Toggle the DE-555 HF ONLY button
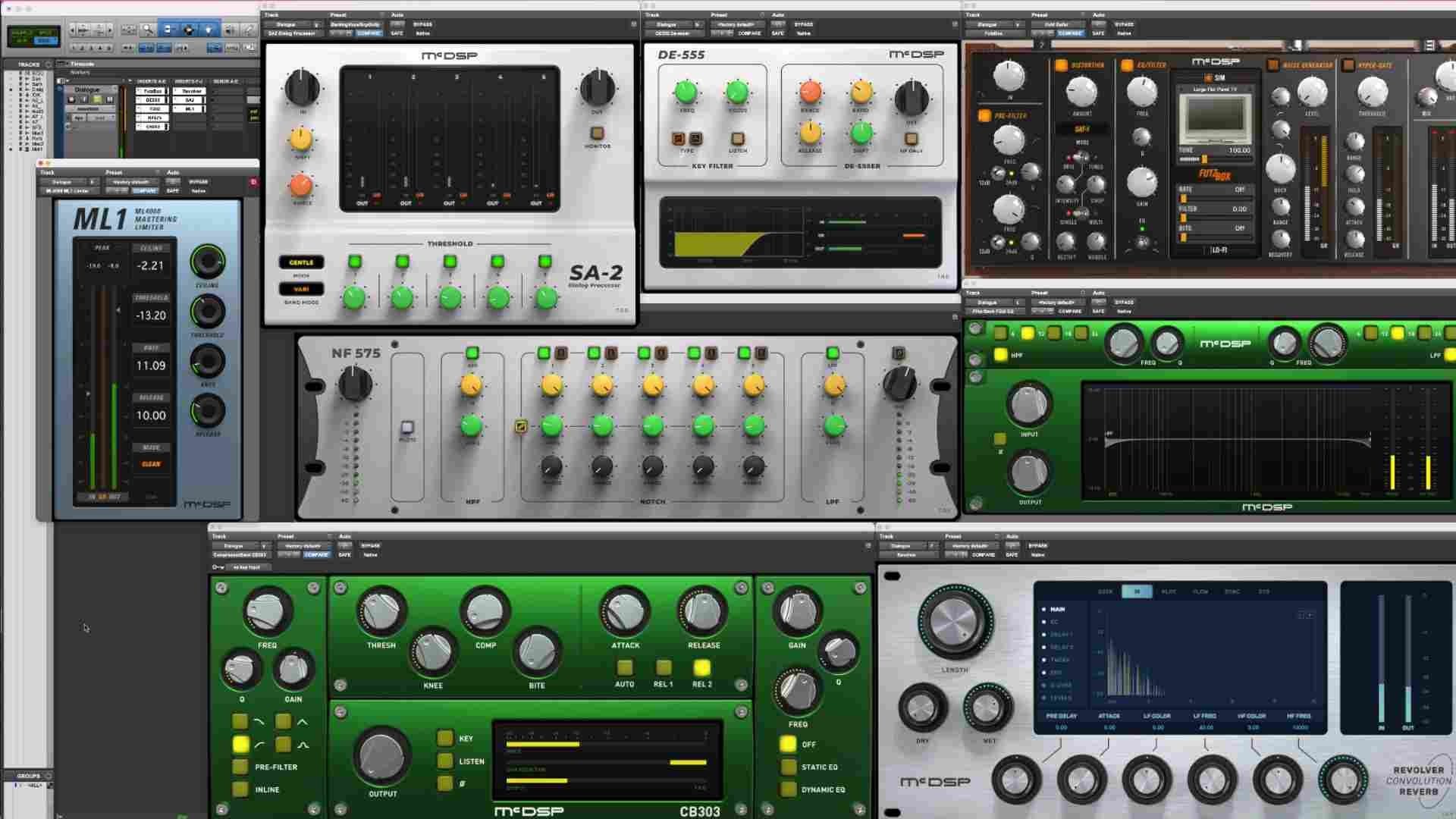The image size is (1456, 819). click(912, 139)
